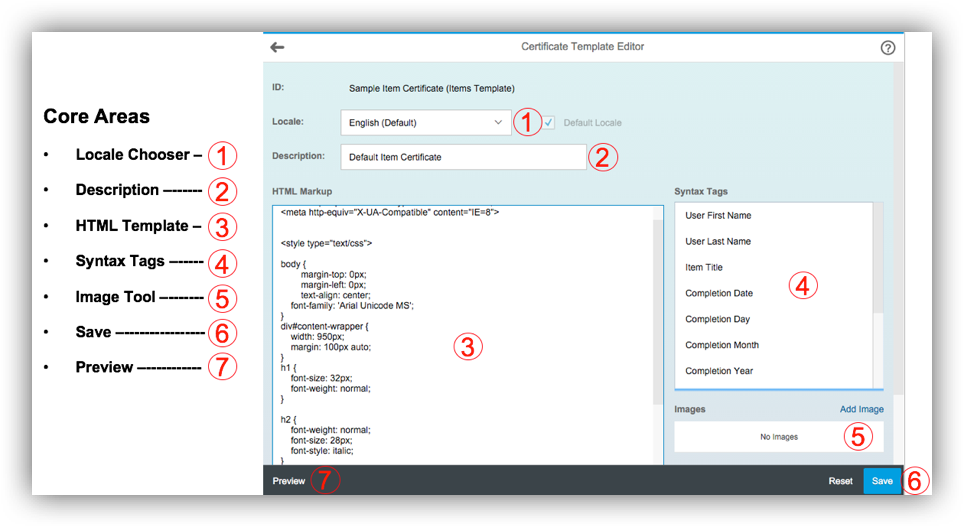Click the blue Save button
The width and height of the screenshot is (964, 527).
[882, 481]
